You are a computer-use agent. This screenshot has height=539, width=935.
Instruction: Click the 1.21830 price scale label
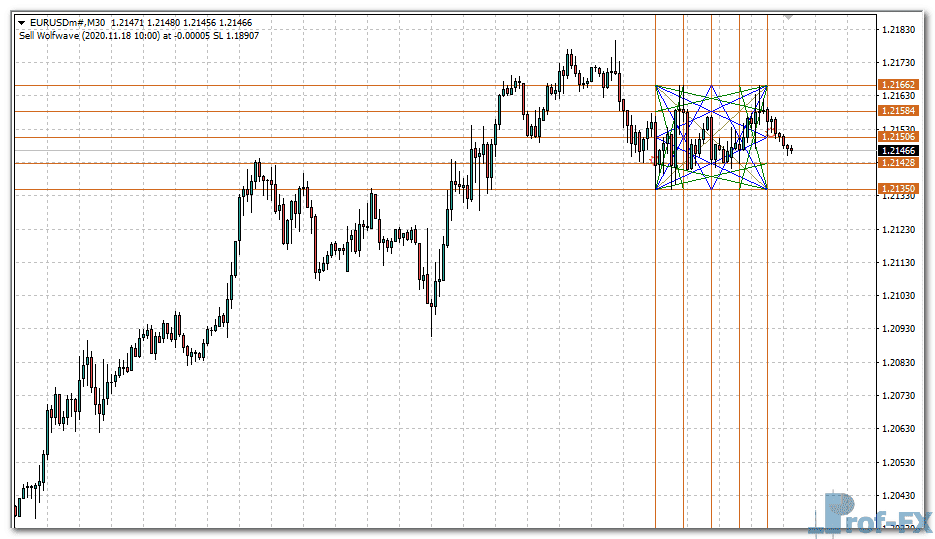(899, 29)
